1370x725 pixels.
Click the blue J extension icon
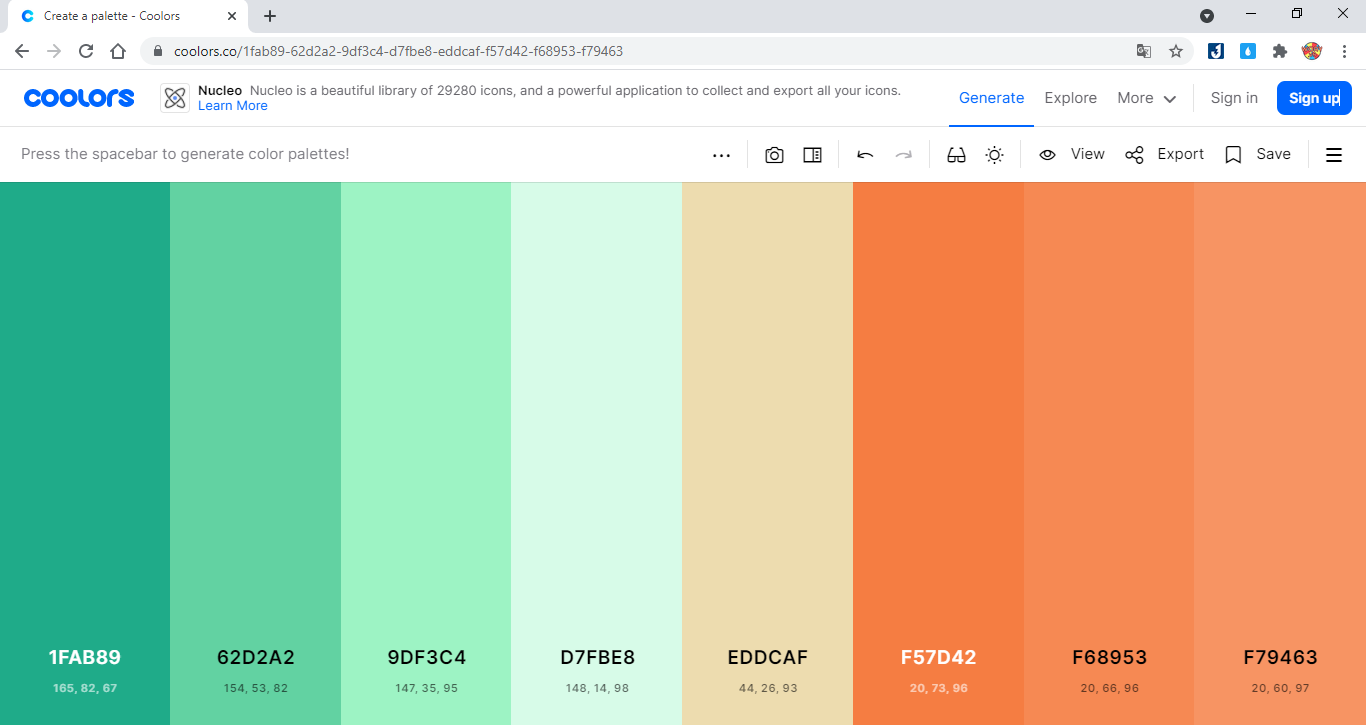pos(1216,51)
